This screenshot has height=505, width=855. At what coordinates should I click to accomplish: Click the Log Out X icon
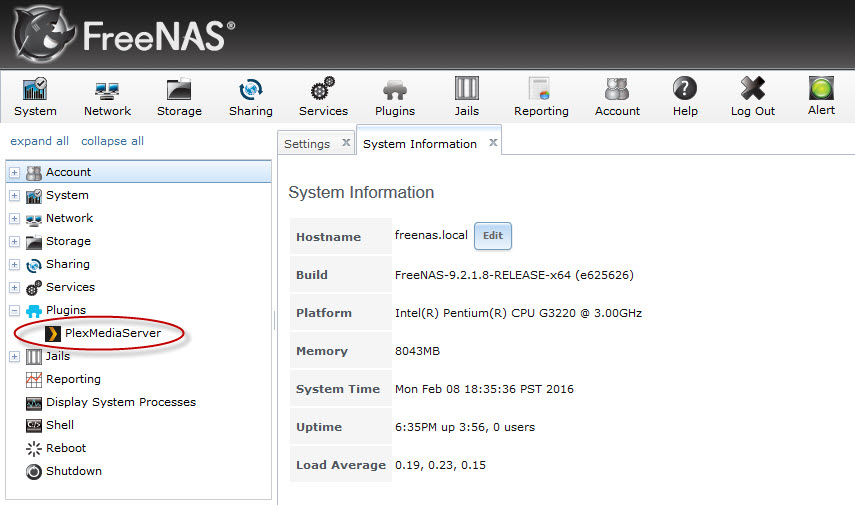pyautogui.click(x=752, y=88)
